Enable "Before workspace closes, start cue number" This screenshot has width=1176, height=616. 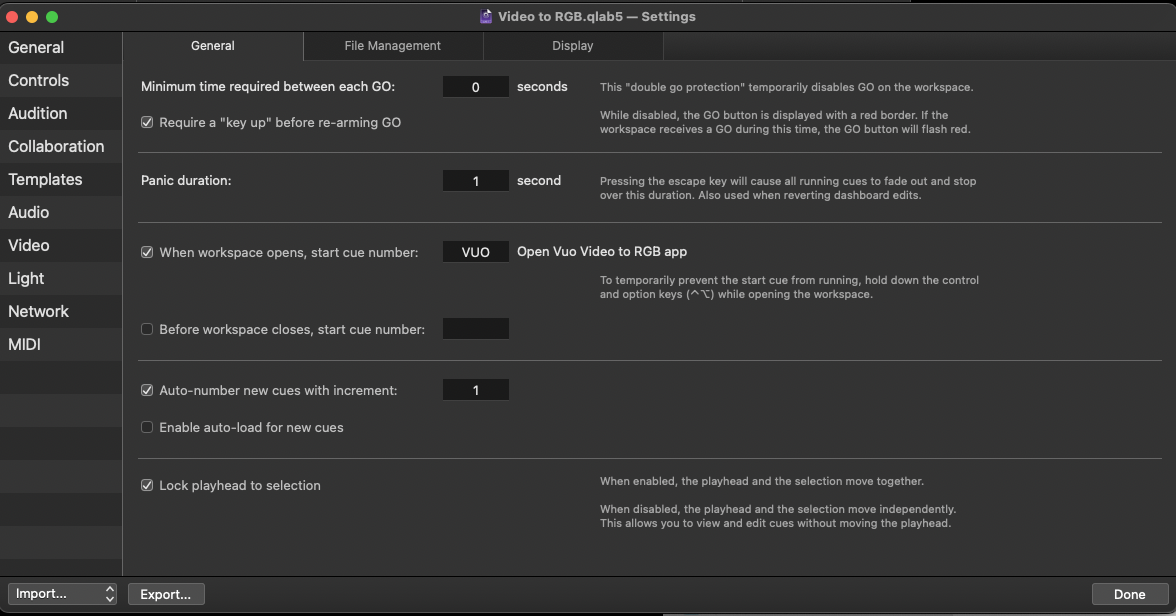(x=146, y=328)
